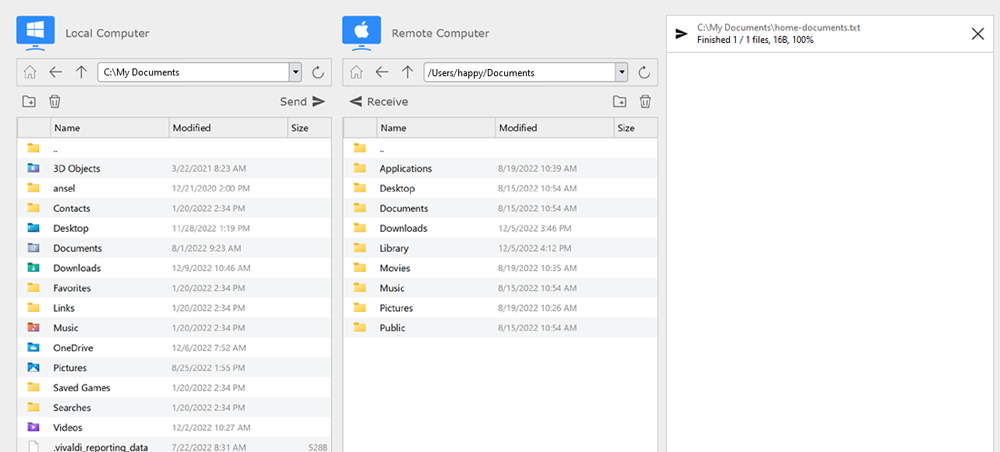Expand the C:\My Documents path dropdown
The height and width of the screenshot is (452, 1000).
[295, 72]
